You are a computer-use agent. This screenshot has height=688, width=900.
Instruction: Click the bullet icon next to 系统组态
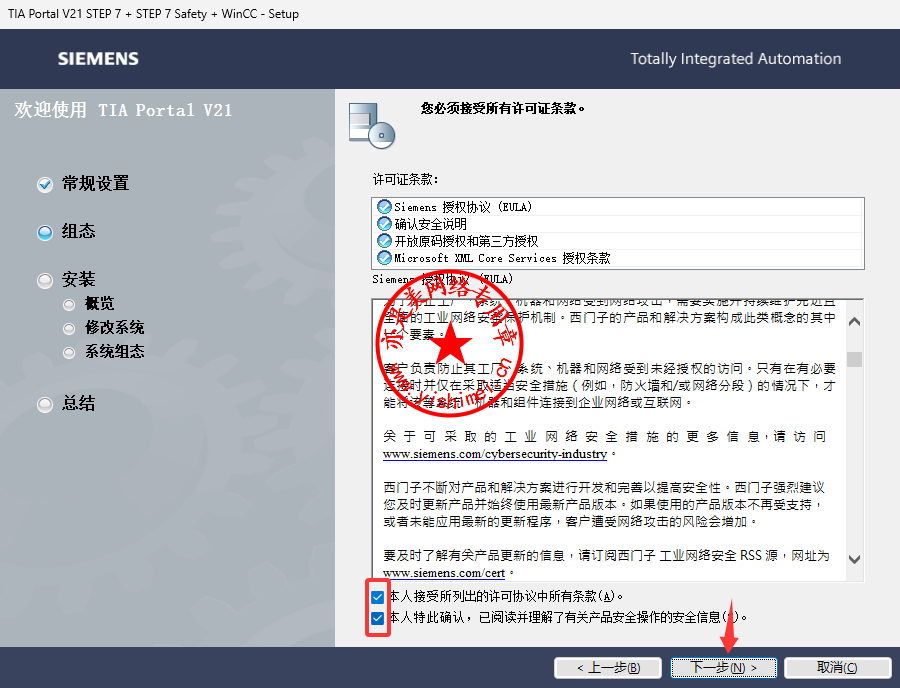click(x=69, y=352)
